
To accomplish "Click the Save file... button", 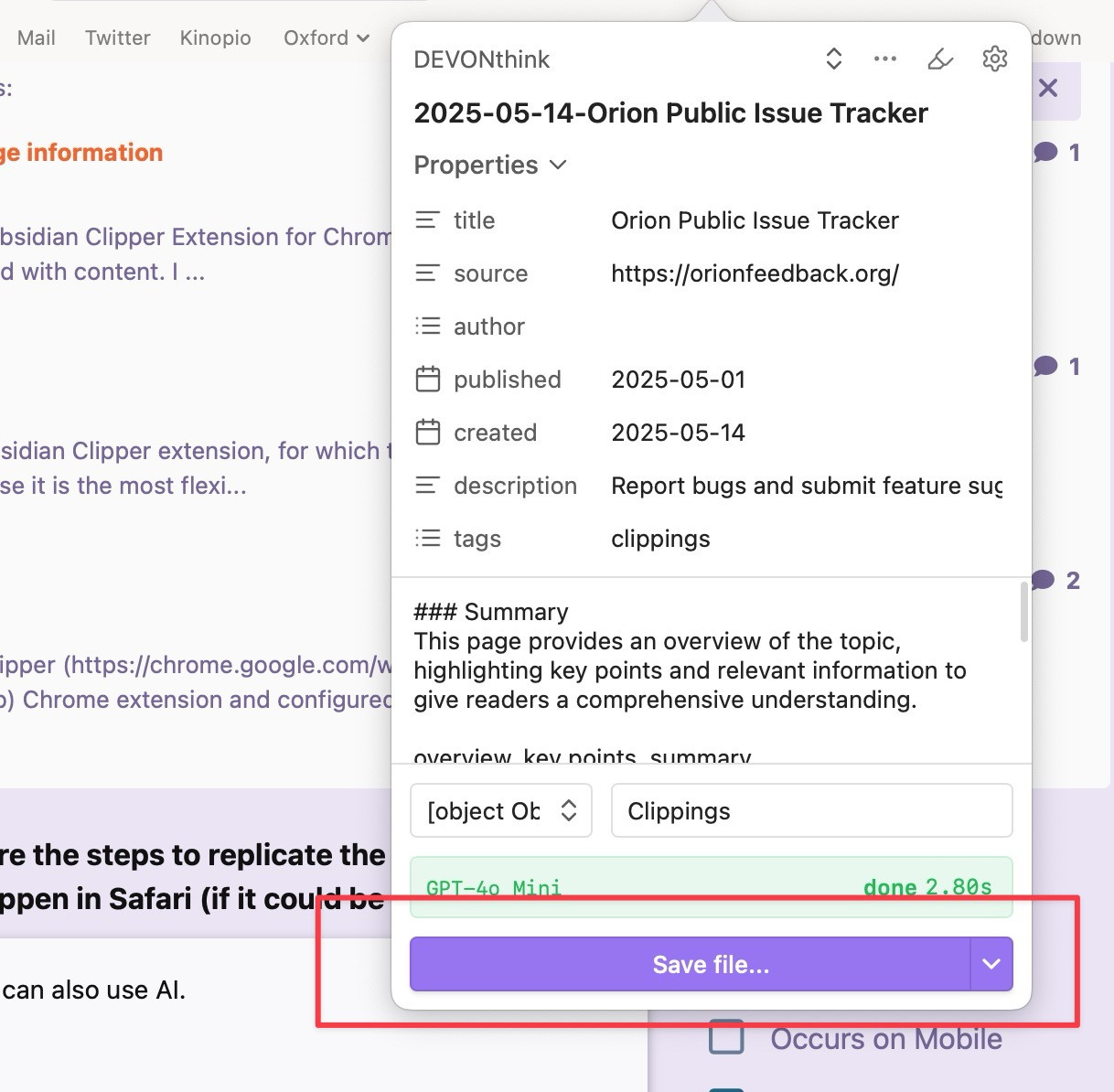I will pos(690,964).
